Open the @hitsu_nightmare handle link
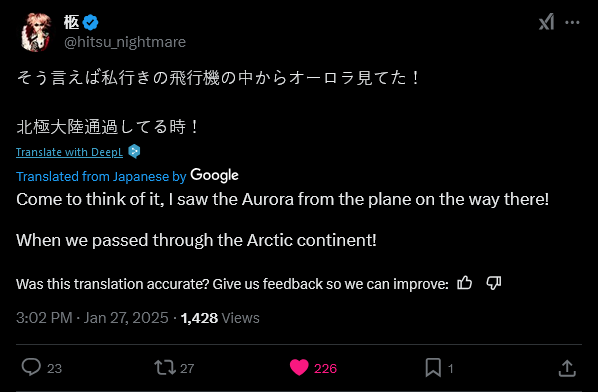 (125, 42)
